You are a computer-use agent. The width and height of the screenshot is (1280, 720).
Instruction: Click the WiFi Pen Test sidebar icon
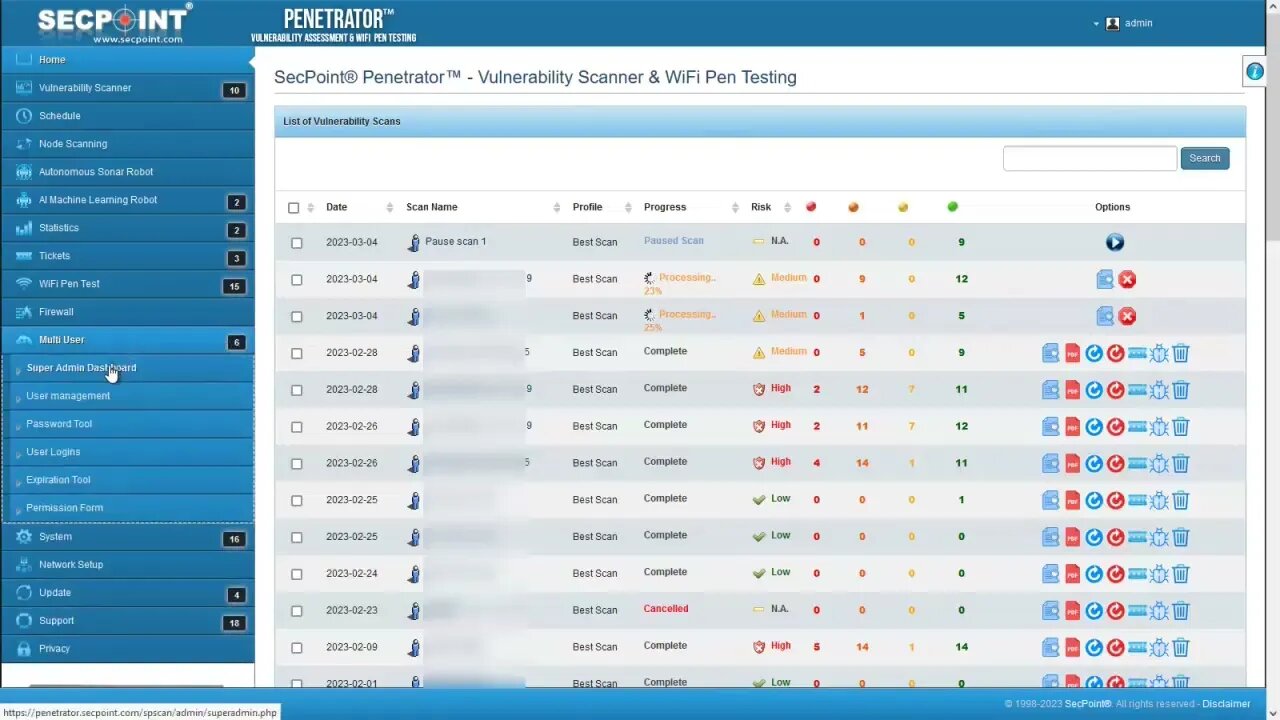pyautogui.click(x=24, y=284)
